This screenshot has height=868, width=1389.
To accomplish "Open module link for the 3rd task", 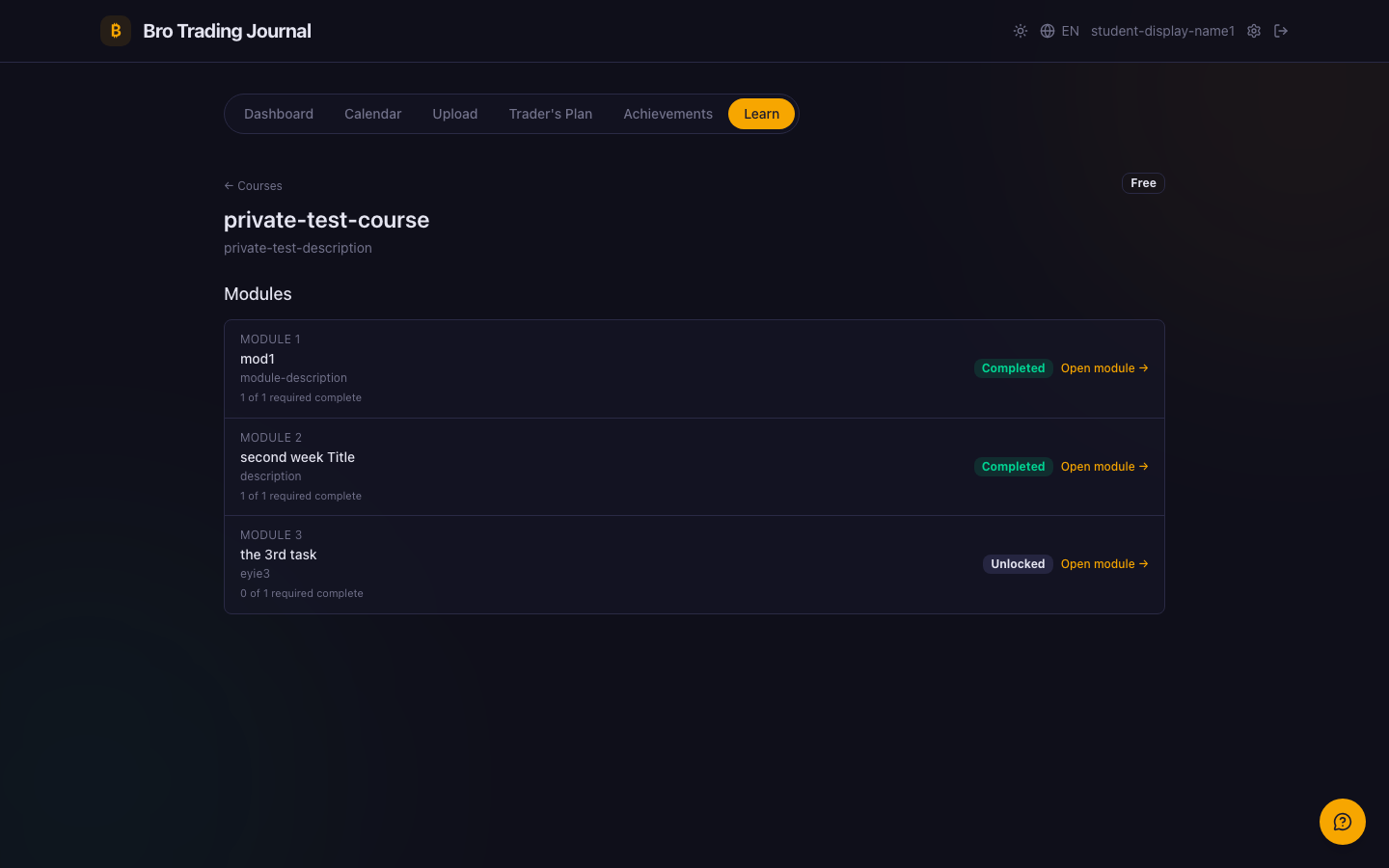I will point(1104,564).
